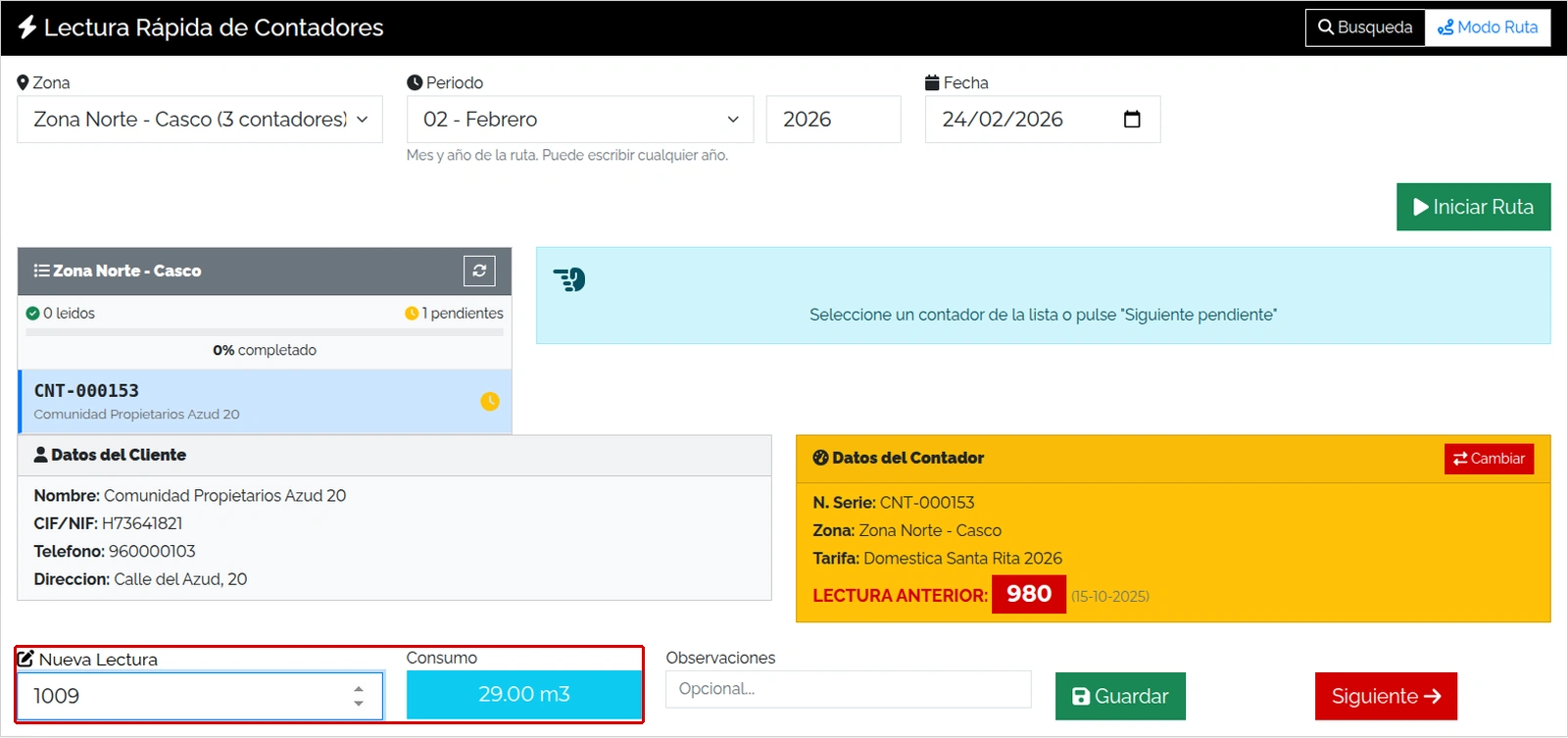Click the list icon beside Zona Norte - Casco
The width and height of the screenshot is (1568, 738).
pos(41,271)
